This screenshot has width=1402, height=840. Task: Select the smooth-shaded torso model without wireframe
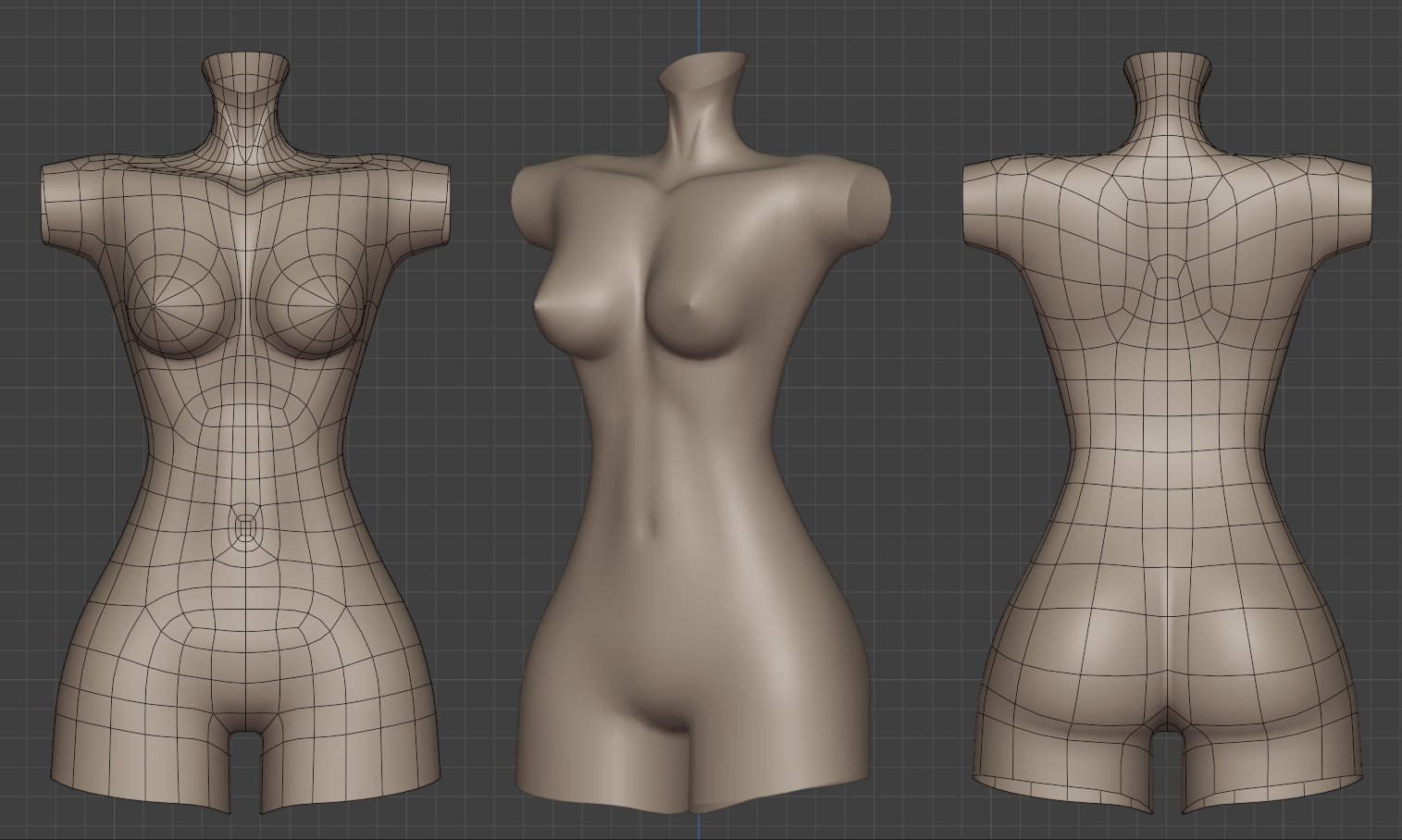[x=700, y=435]
